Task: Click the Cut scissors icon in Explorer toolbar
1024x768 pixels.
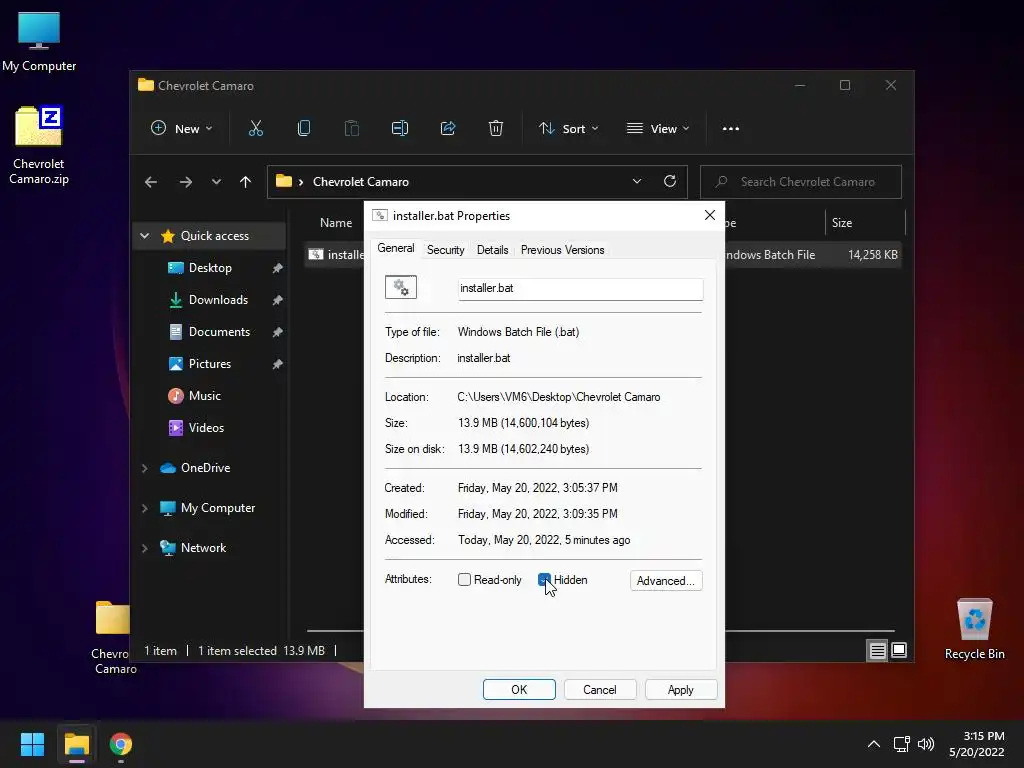Action: [x=255, y=129]
